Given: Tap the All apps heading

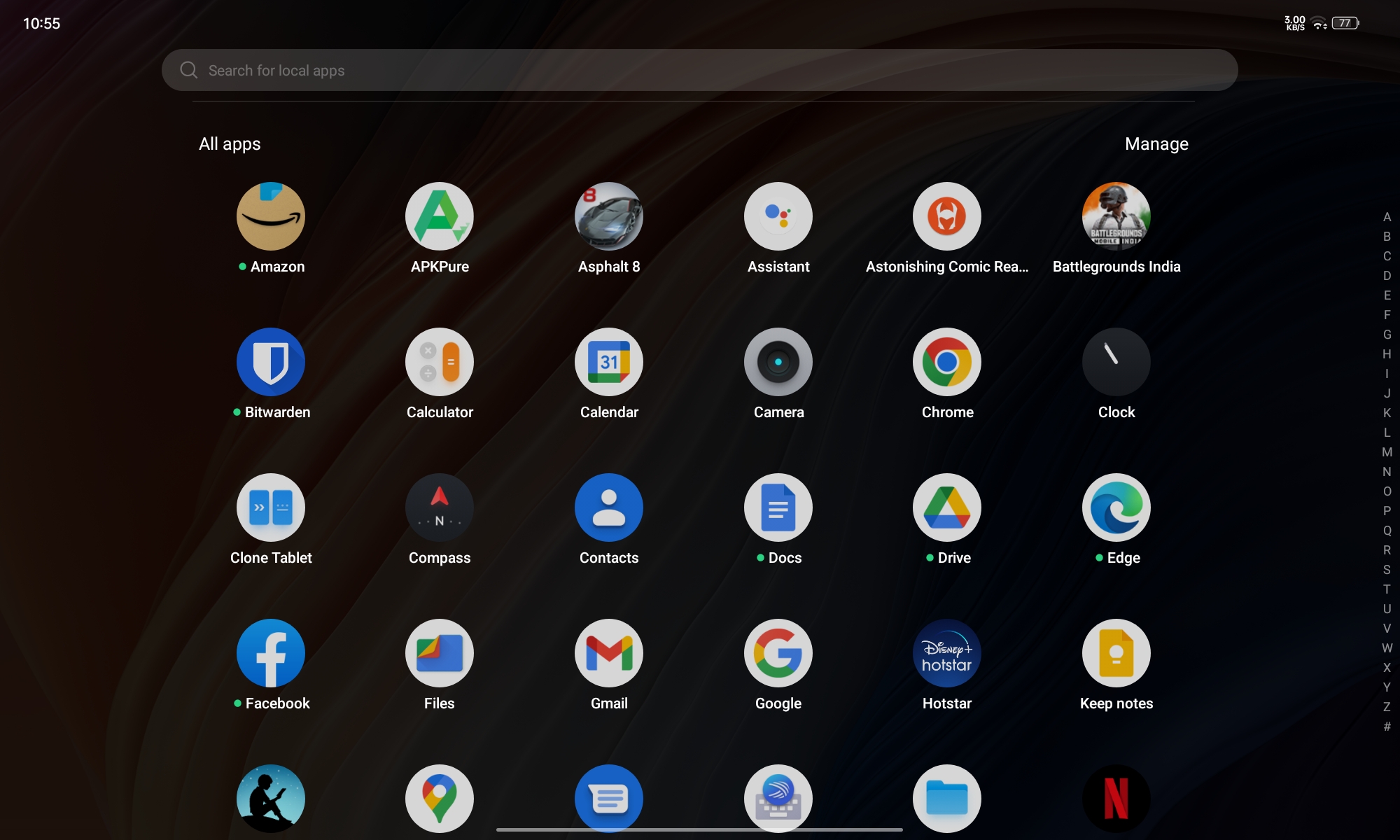Looking at the screenshot, I should [x=230, y=143].
